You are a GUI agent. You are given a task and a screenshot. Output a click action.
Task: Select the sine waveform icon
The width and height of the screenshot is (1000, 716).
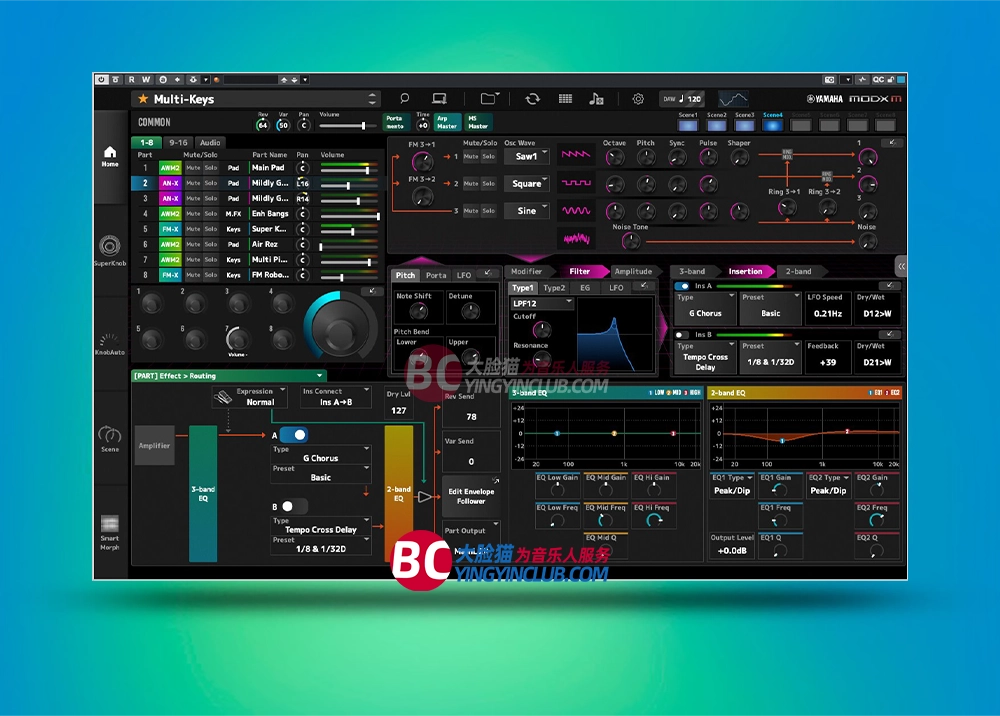577,211
